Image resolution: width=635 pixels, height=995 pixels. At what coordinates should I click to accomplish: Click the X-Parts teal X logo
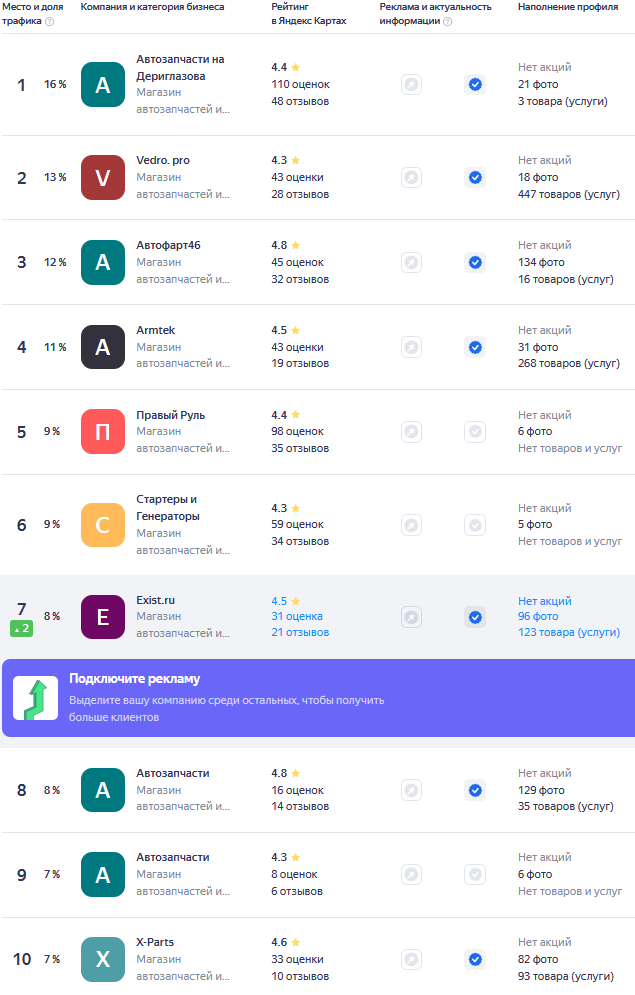coord(103,959)
